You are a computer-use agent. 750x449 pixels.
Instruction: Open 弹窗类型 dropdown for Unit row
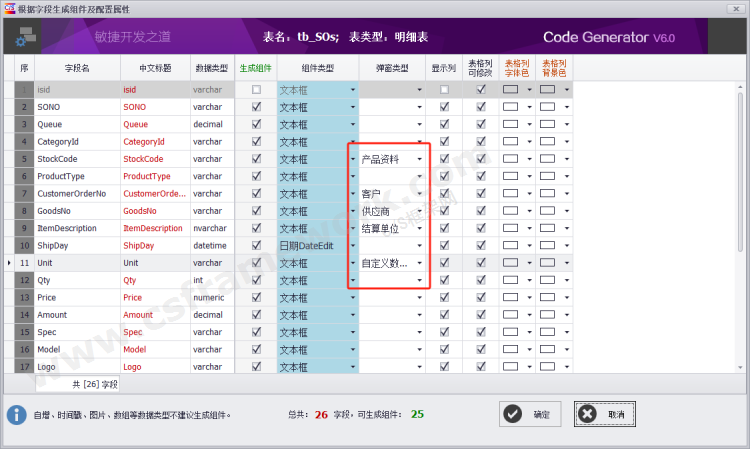point(419,263)
